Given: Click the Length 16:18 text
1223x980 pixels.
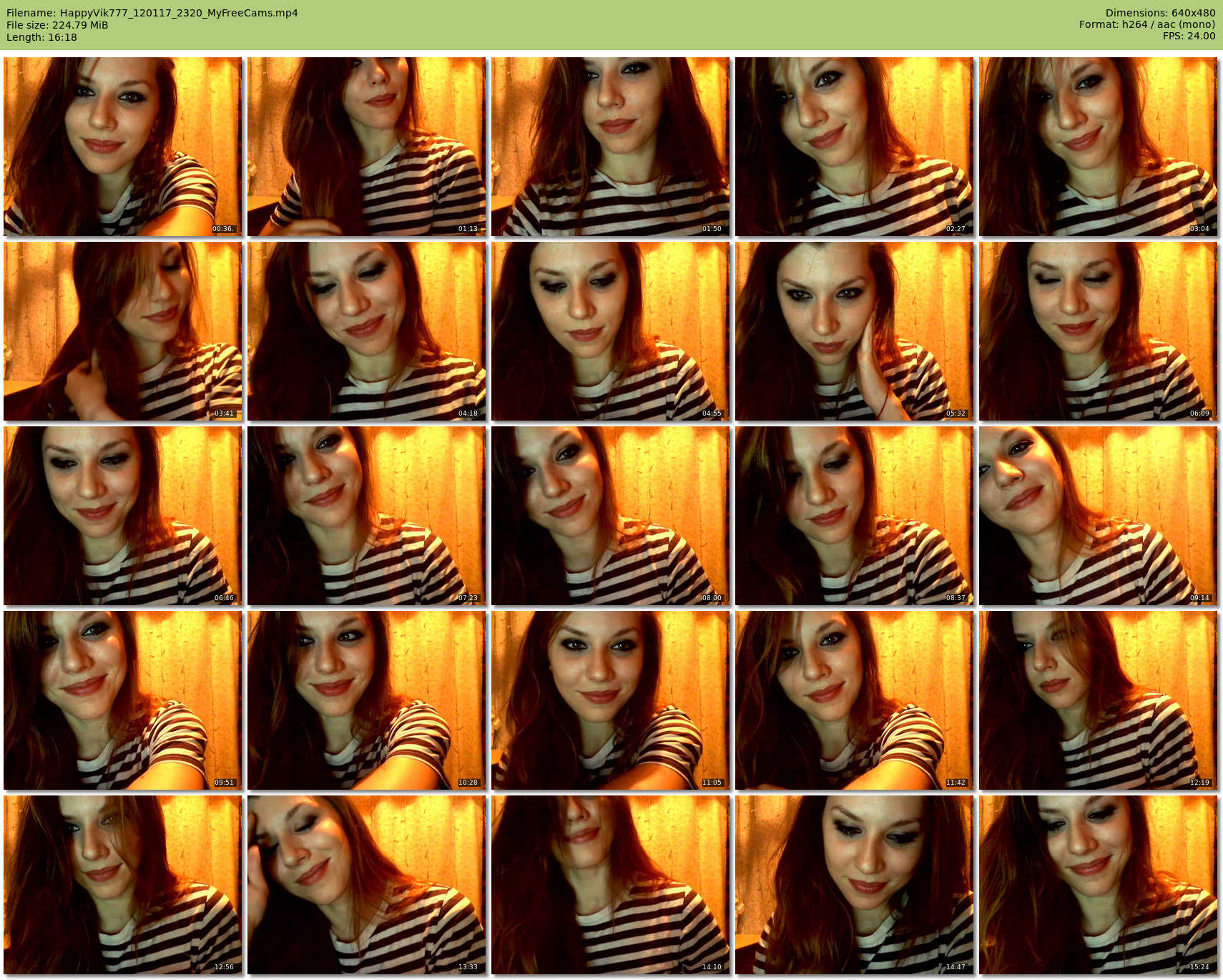Looking at the screenshot, I should 41,37.
